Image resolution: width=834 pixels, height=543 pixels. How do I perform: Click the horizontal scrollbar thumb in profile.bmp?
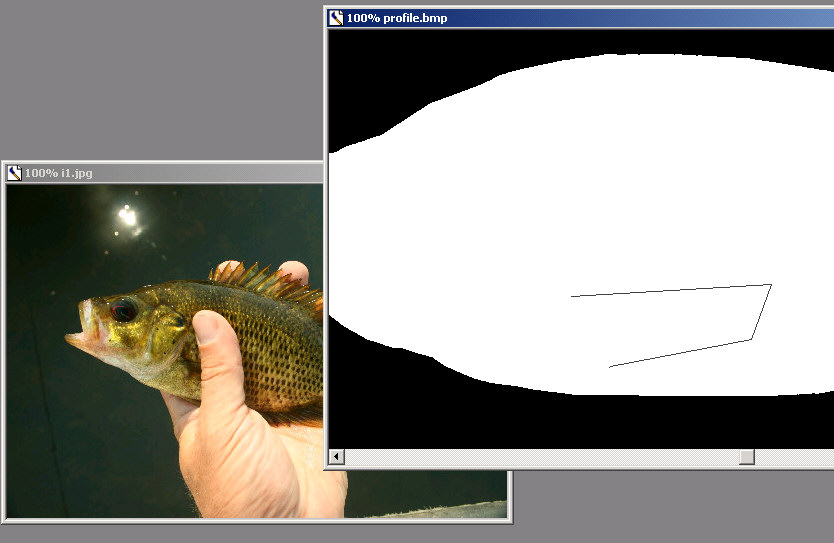(747, 456)
